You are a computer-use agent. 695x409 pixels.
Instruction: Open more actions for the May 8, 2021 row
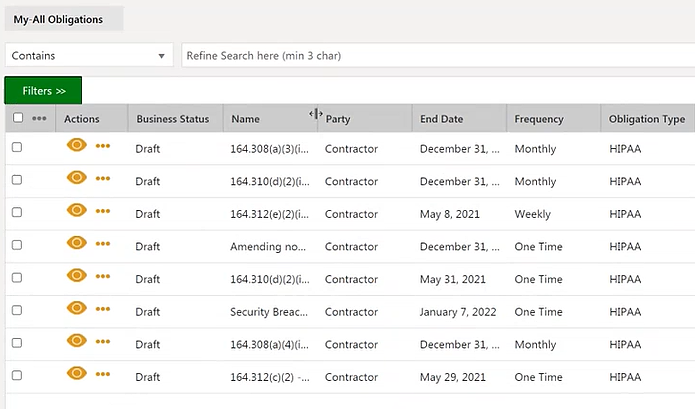(103, 211)
